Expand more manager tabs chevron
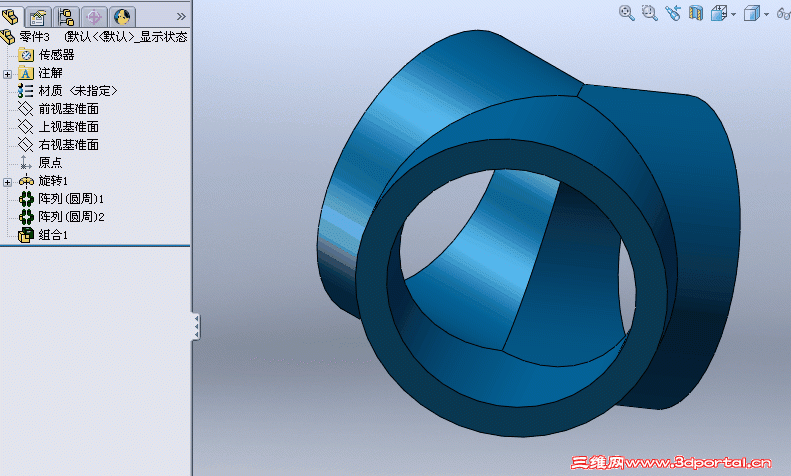The image size is (791, 476). [181, 17]
